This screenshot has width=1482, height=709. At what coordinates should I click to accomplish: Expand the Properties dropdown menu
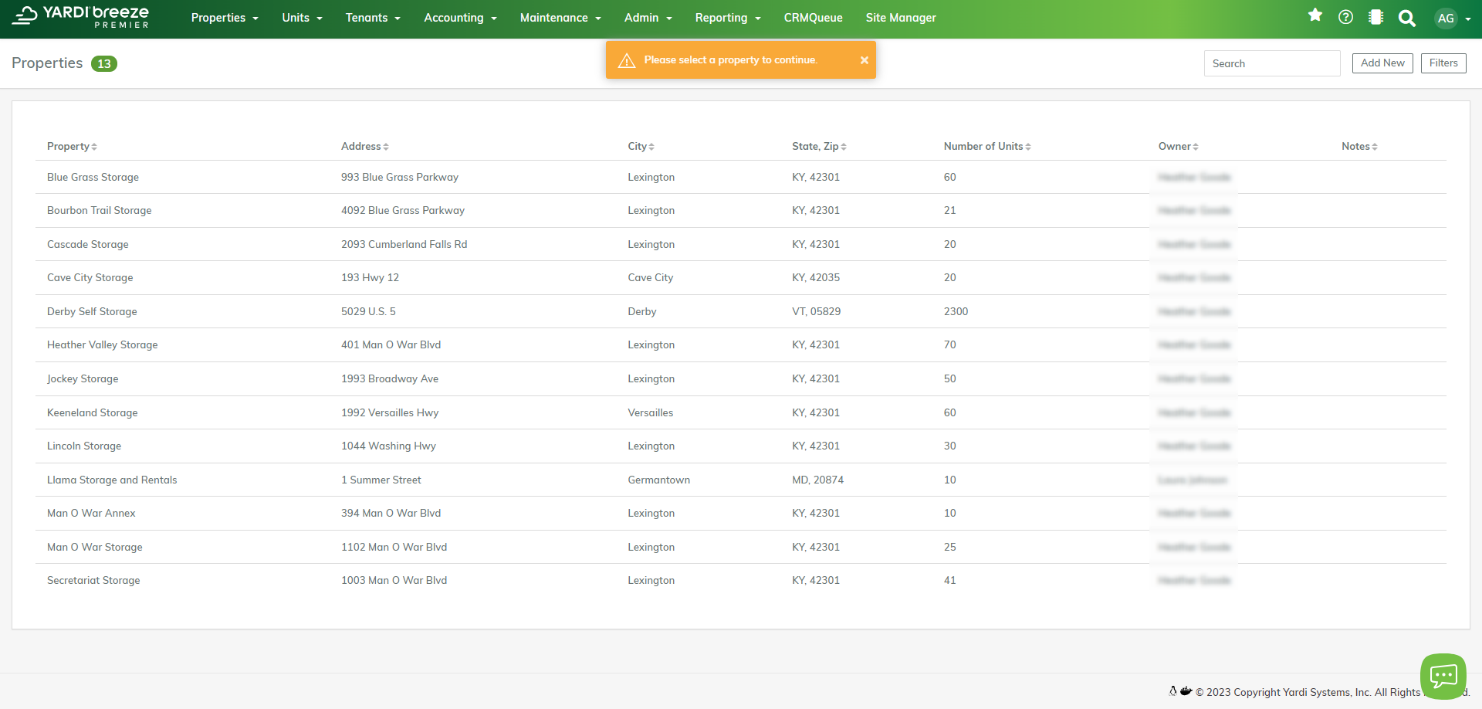[x=224, y=18]
